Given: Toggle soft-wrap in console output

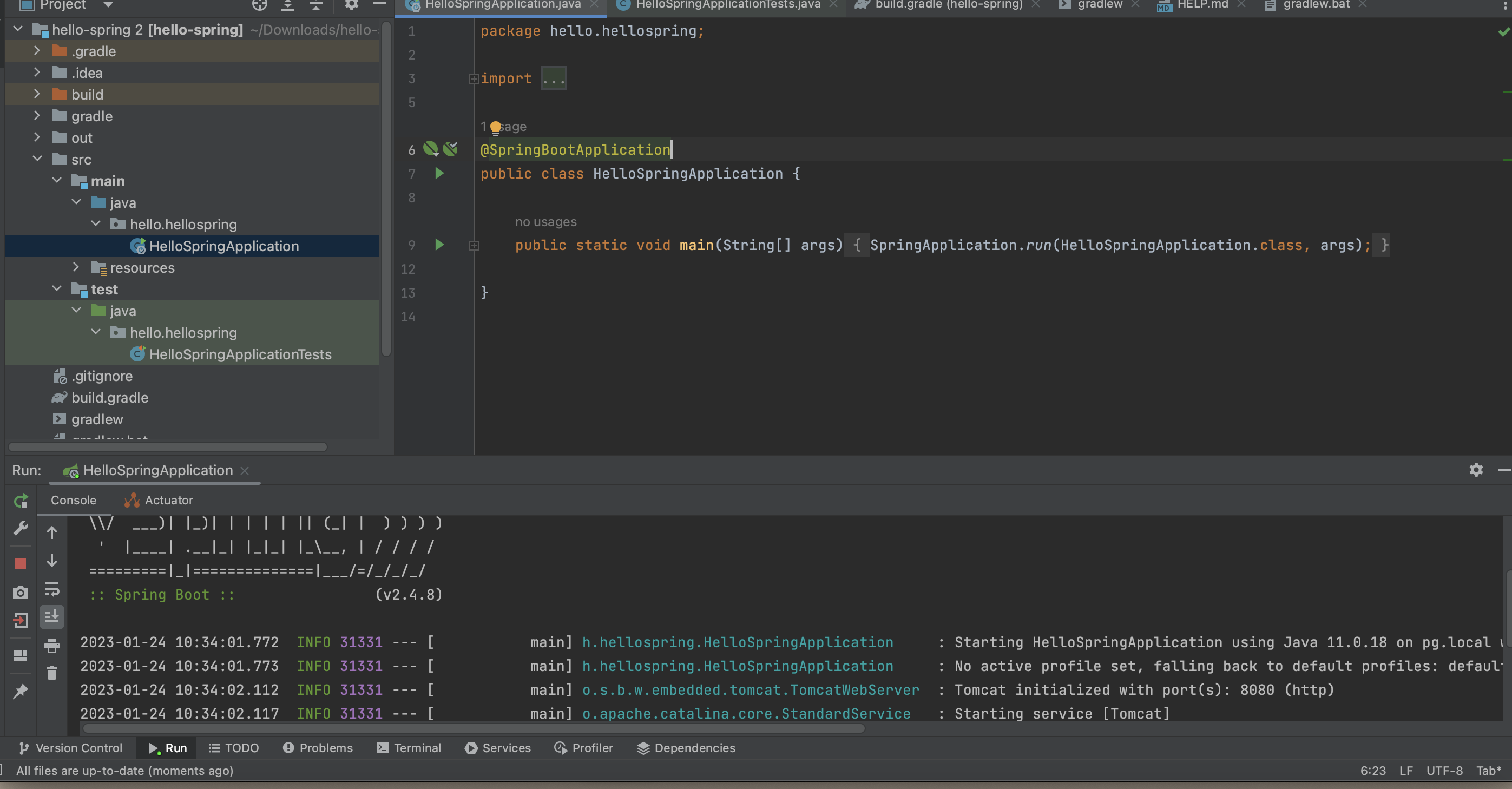Looking at the screenshot, I should tap(51, 589).
